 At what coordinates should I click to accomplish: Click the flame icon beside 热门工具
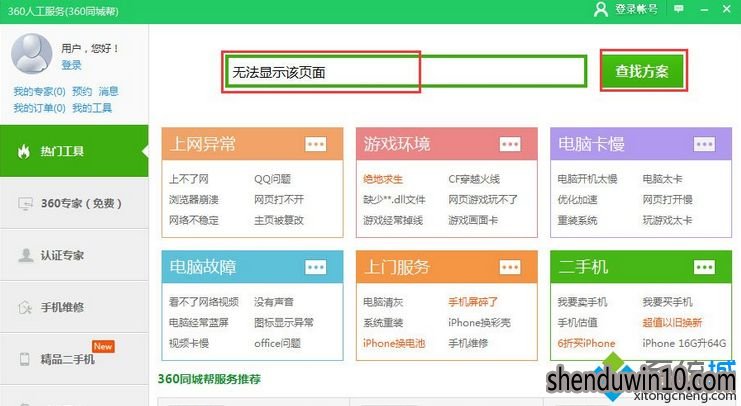point(24,151)
